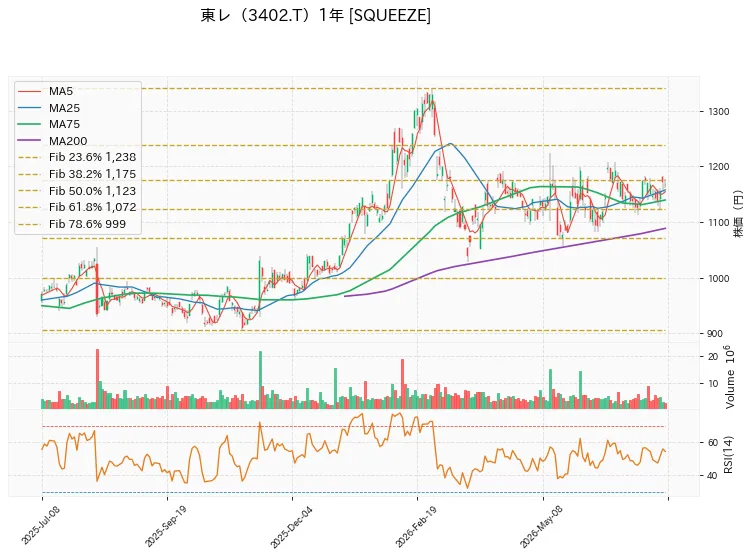752x558 pixels.
Task: Click Fib 50.0% 1,123 legend label
Action: pos(92,191)
